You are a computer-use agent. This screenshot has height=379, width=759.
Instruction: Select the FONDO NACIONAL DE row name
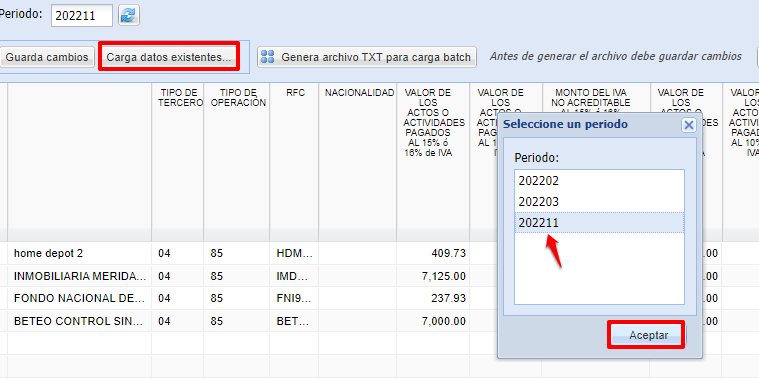pos(79,298)
